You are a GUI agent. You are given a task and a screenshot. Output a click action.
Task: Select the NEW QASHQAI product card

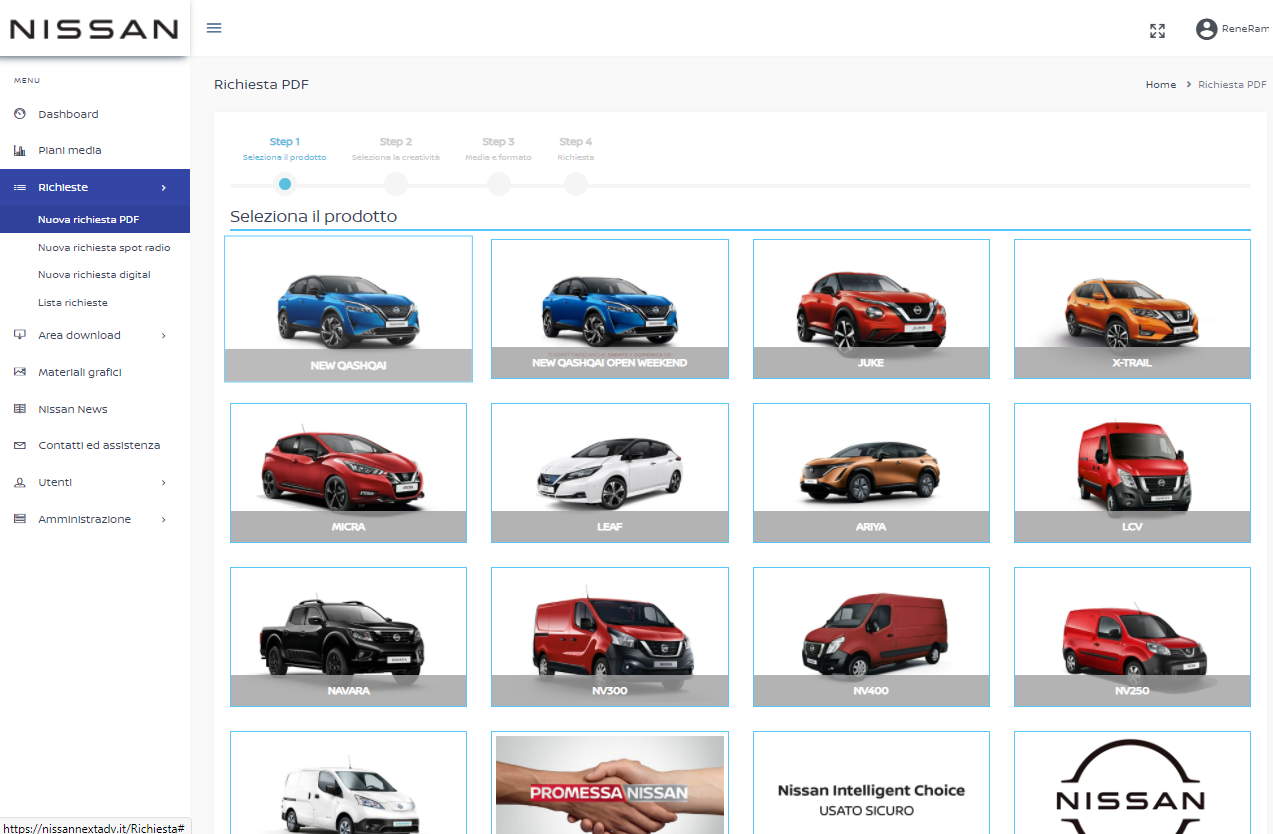click(348, 309)
